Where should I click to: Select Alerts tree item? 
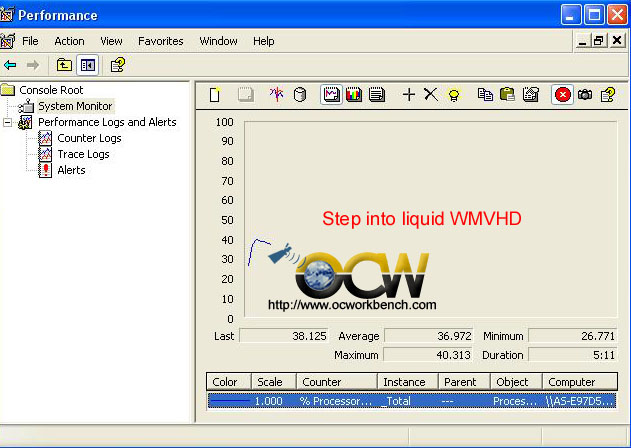pyautogui.click(x=71, y=170)
